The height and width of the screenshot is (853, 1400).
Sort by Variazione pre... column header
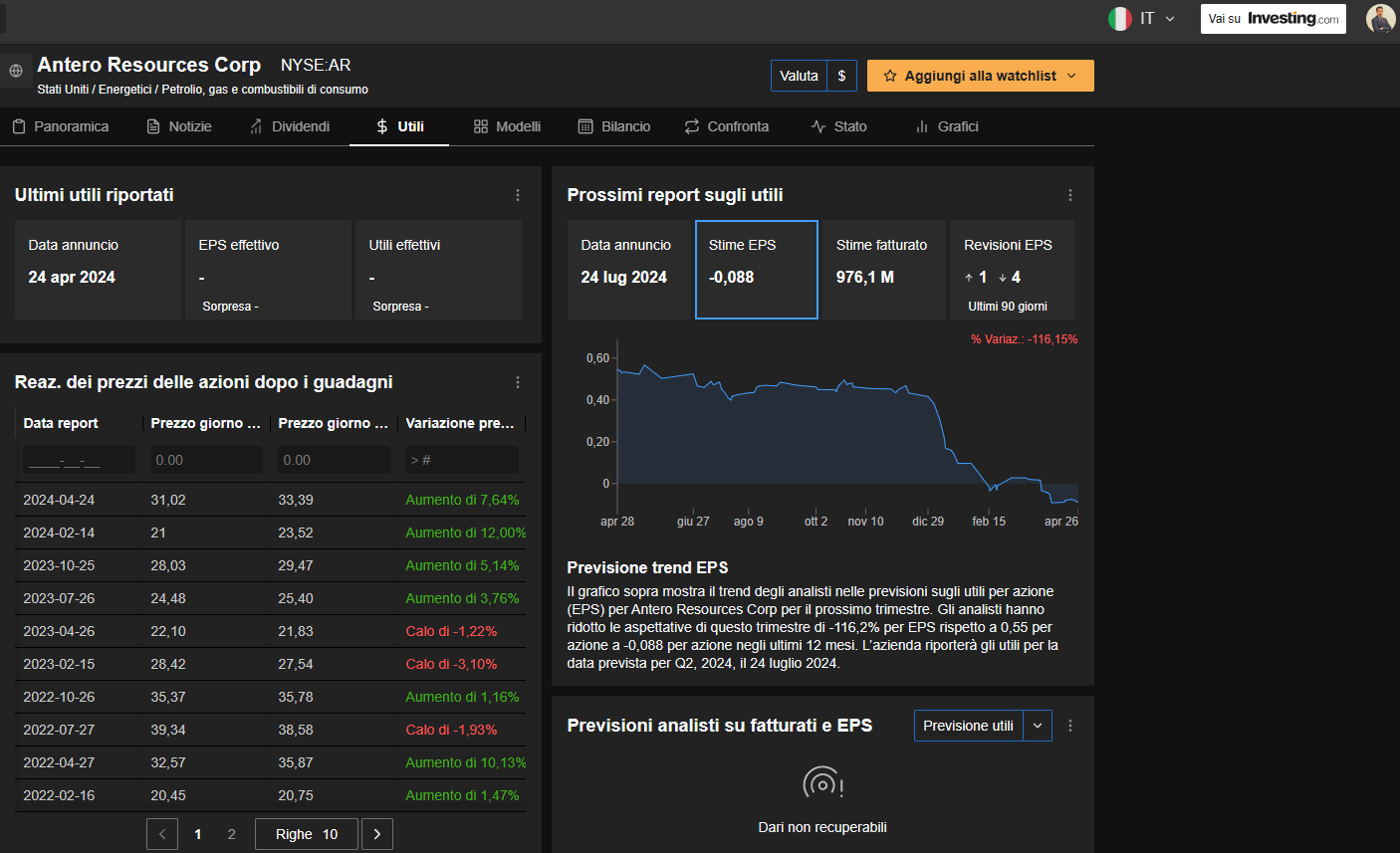click(x=460, y=423)
